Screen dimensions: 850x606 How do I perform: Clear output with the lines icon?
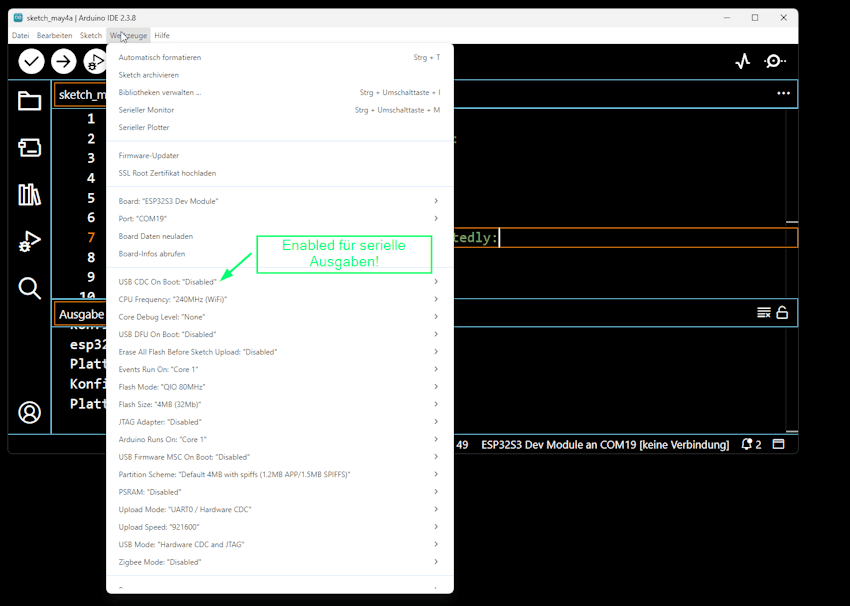(x=764, y=313)
